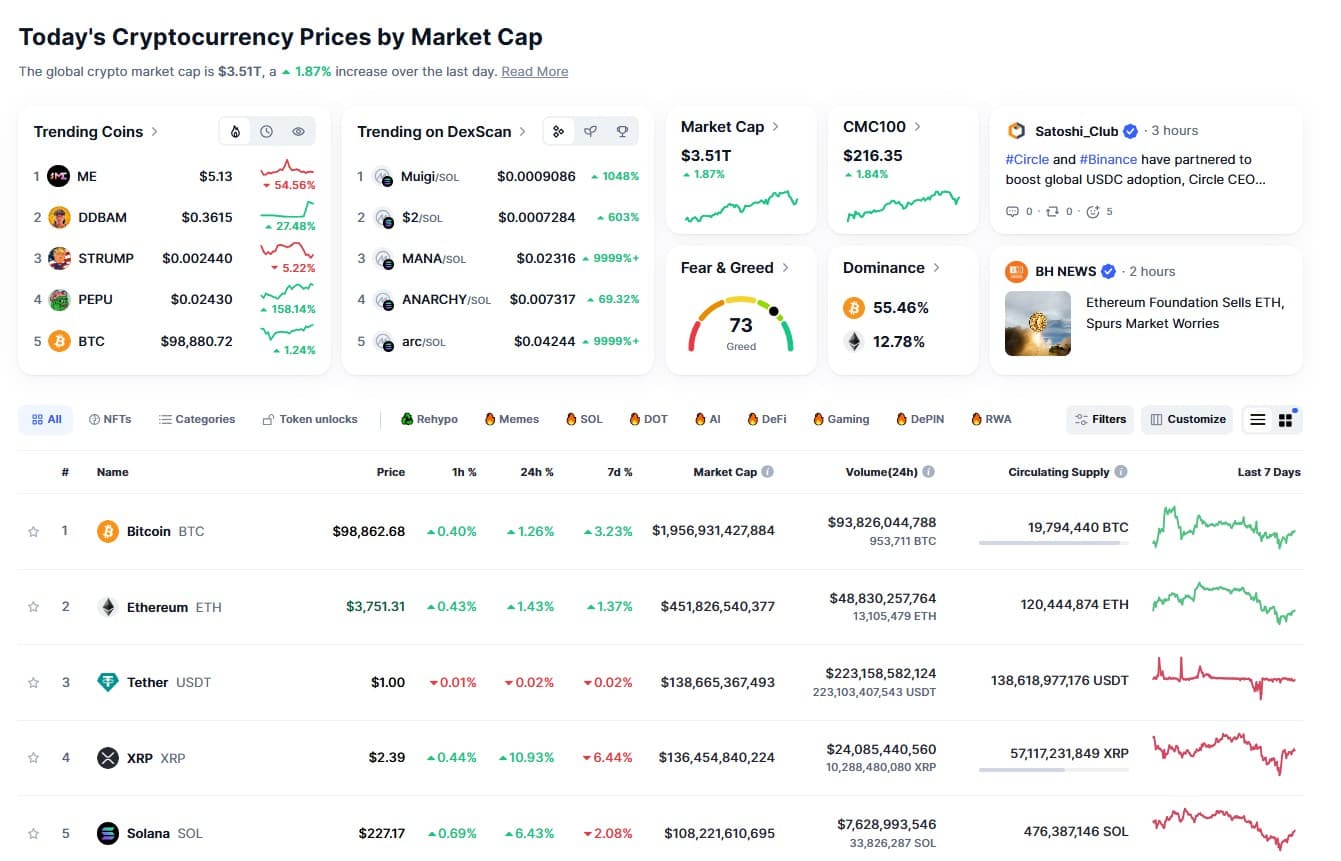Switch to list view layout icon

pos(1258,420)
